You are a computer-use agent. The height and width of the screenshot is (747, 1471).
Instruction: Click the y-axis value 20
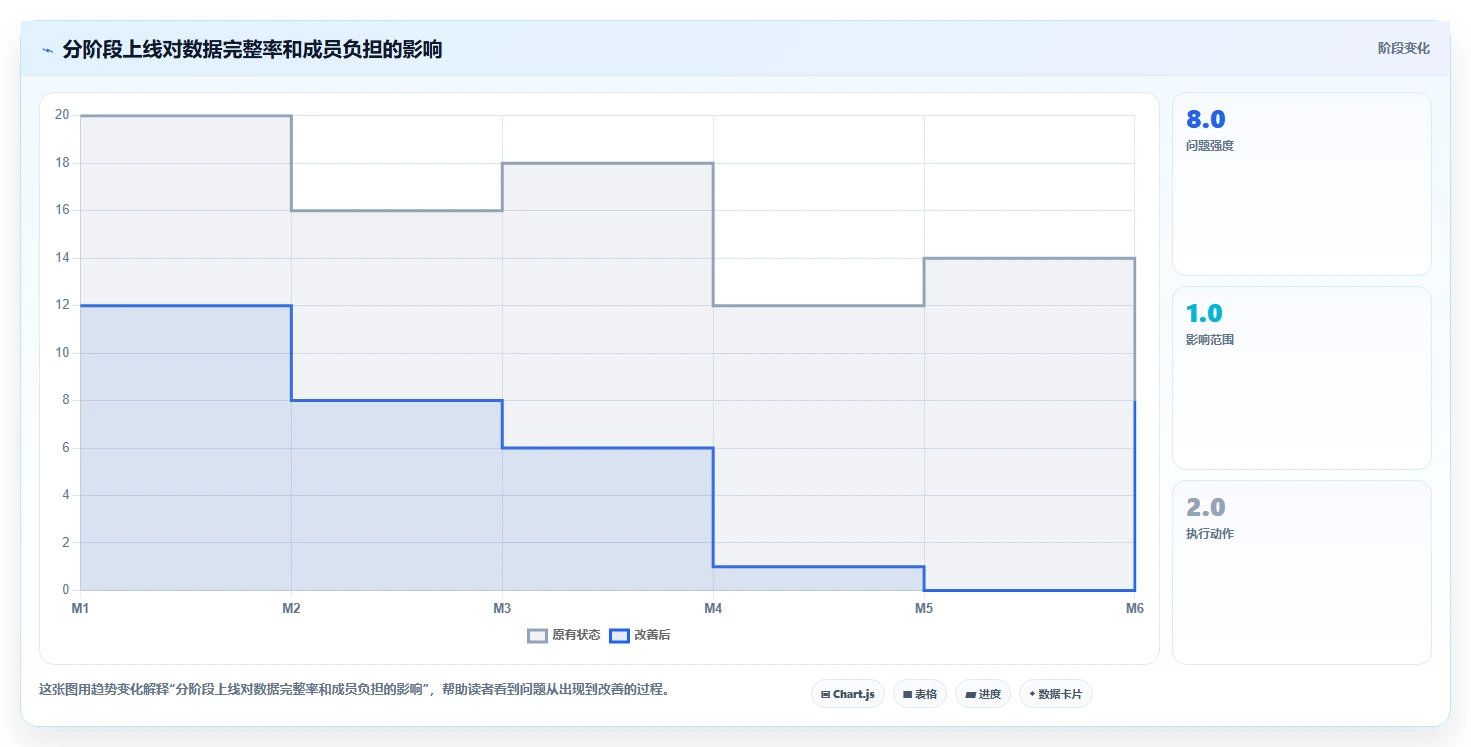tap(62, 115)
